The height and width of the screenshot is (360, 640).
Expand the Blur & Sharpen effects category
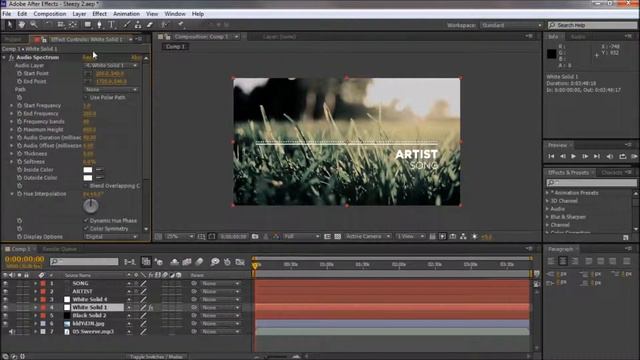tap(548, 217)
